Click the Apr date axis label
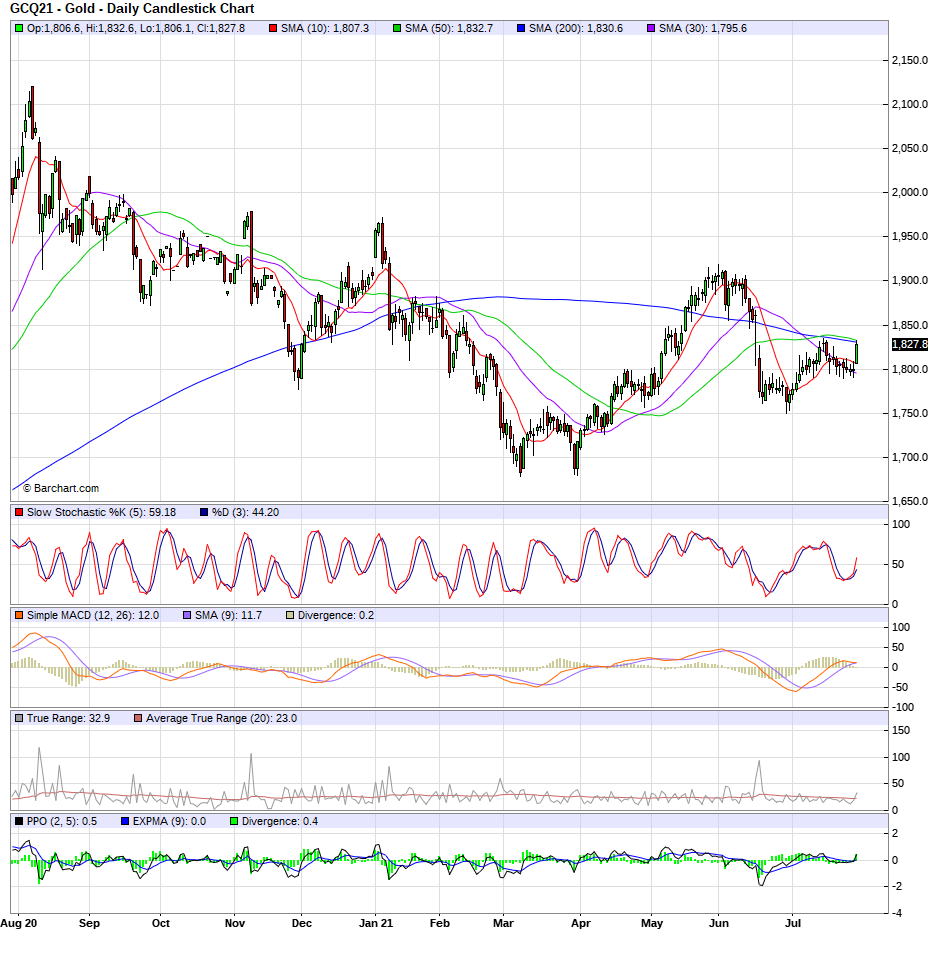This screenshot has width=930, height=954. click(581, 923)
